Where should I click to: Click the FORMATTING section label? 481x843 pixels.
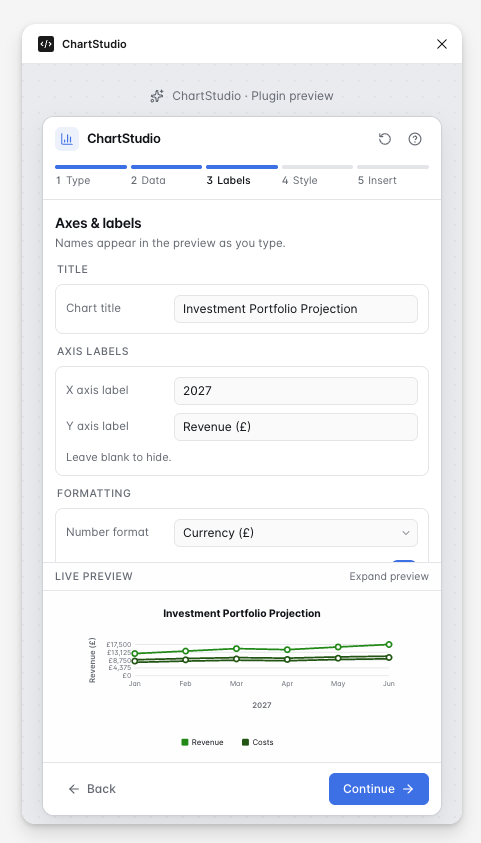click(94, 494)
